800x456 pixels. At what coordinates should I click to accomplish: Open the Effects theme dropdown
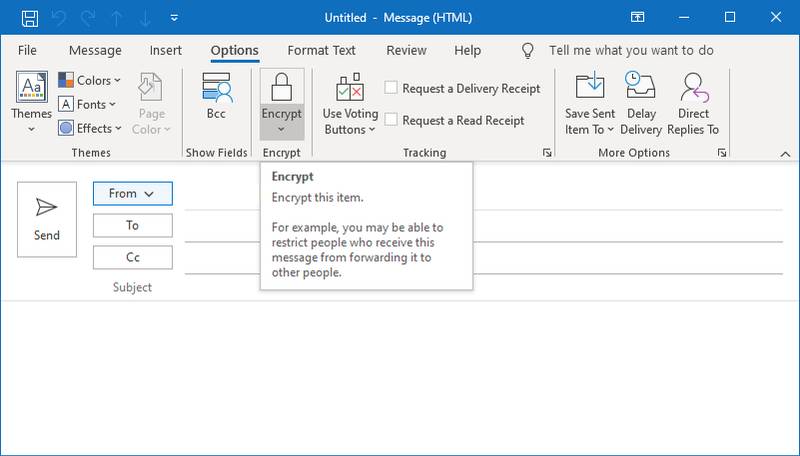pyautogui.click(x=90, y=128)
